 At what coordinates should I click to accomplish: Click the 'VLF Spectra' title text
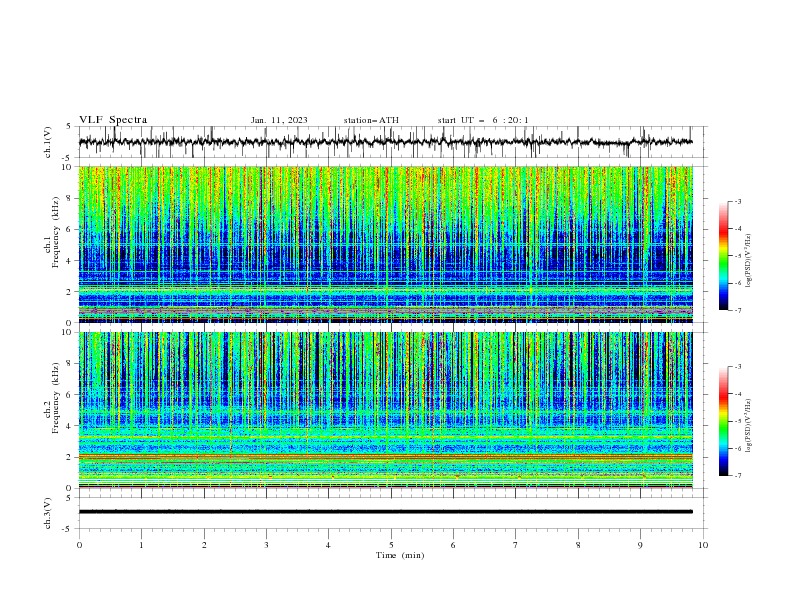113,120
